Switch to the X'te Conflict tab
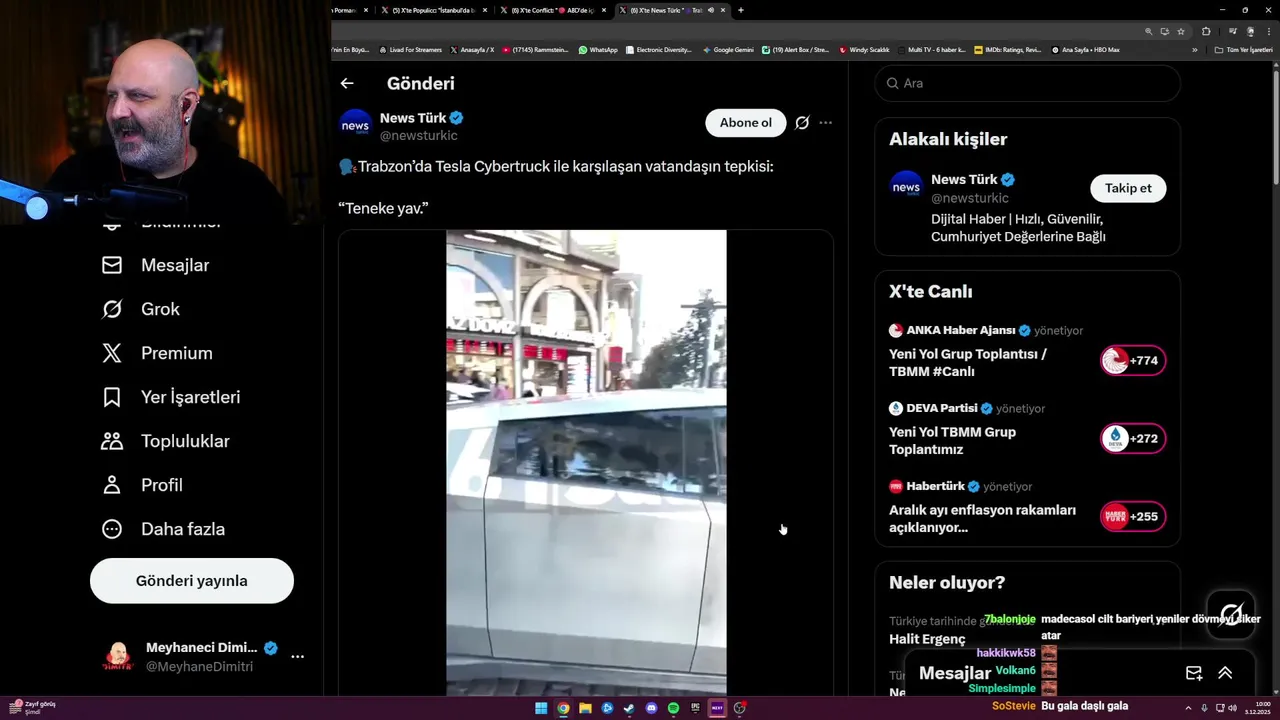1280x720 pixels. 553,10
